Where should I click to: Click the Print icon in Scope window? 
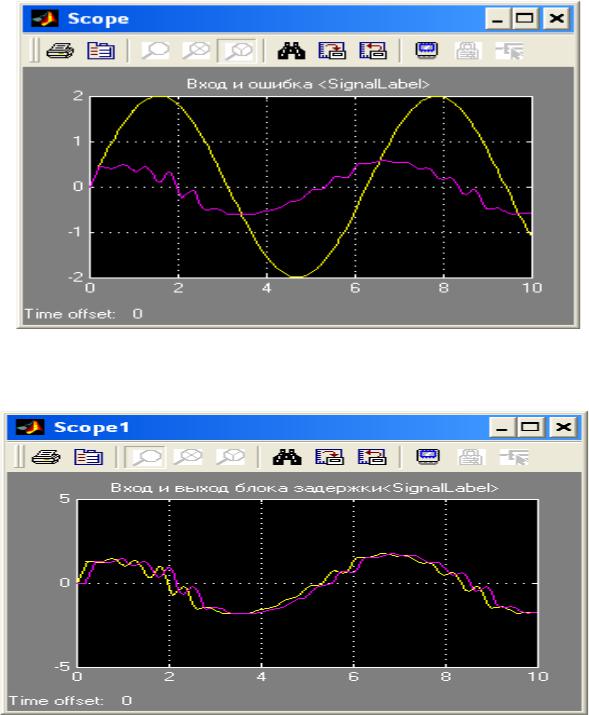point(60,51)
